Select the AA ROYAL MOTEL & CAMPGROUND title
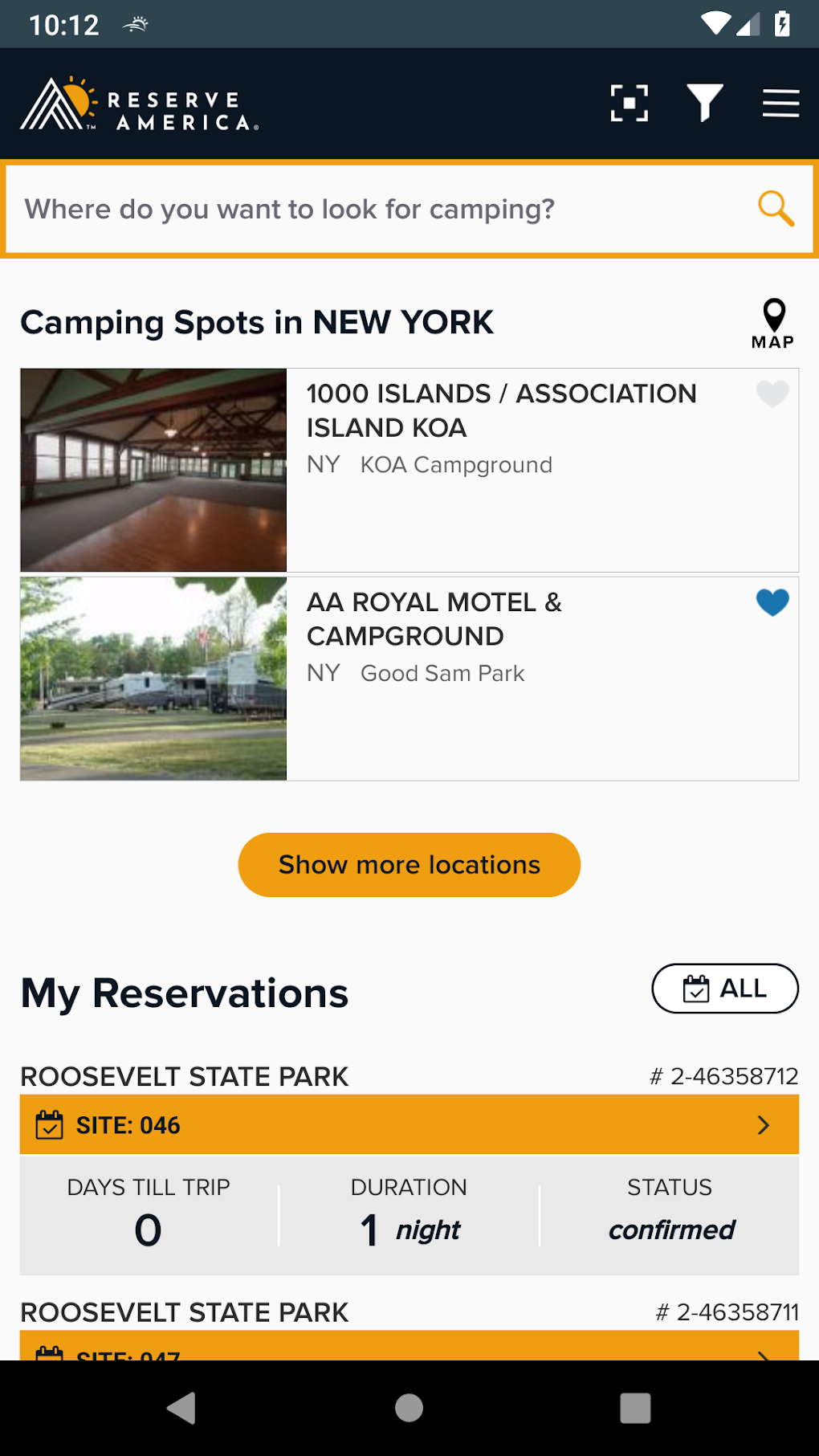819x1456 pixels. click(x=434, y=619)
